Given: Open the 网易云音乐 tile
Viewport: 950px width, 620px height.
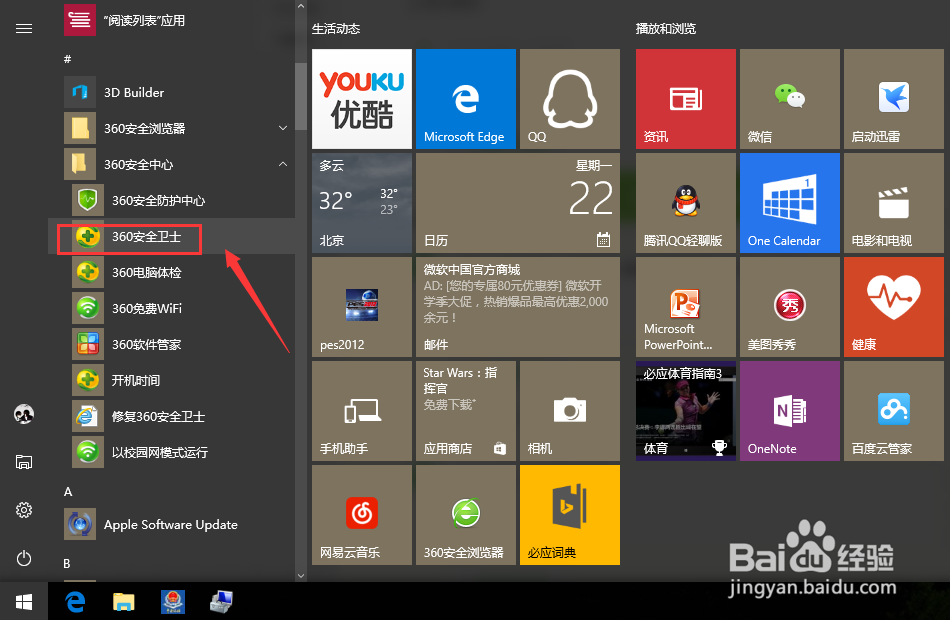Looking at the screenshot, I should 361,514.
